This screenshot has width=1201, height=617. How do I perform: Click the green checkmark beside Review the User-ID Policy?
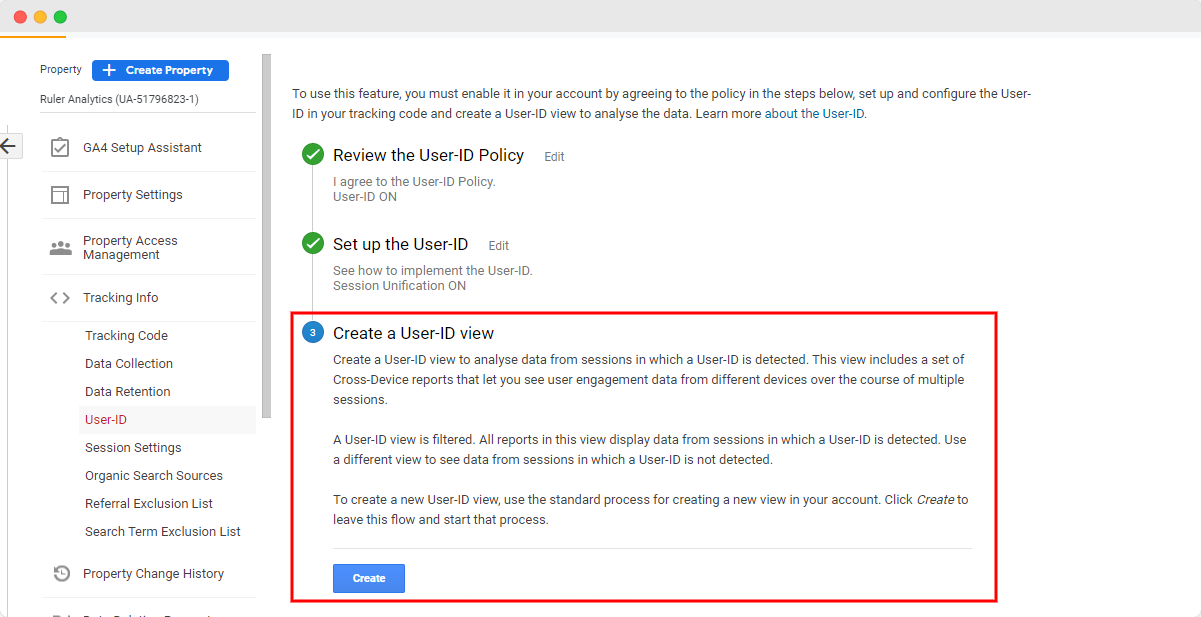(x=313, y=155)
